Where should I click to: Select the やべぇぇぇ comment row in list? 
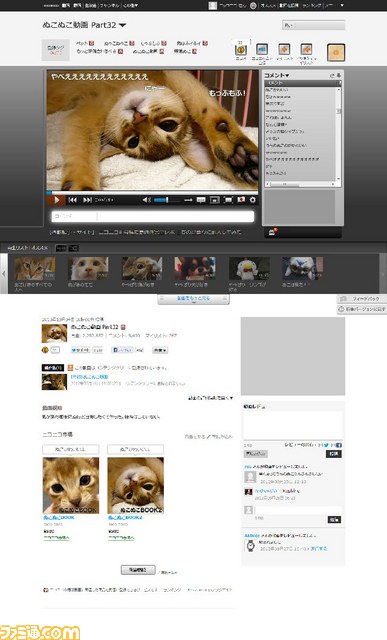292,159
